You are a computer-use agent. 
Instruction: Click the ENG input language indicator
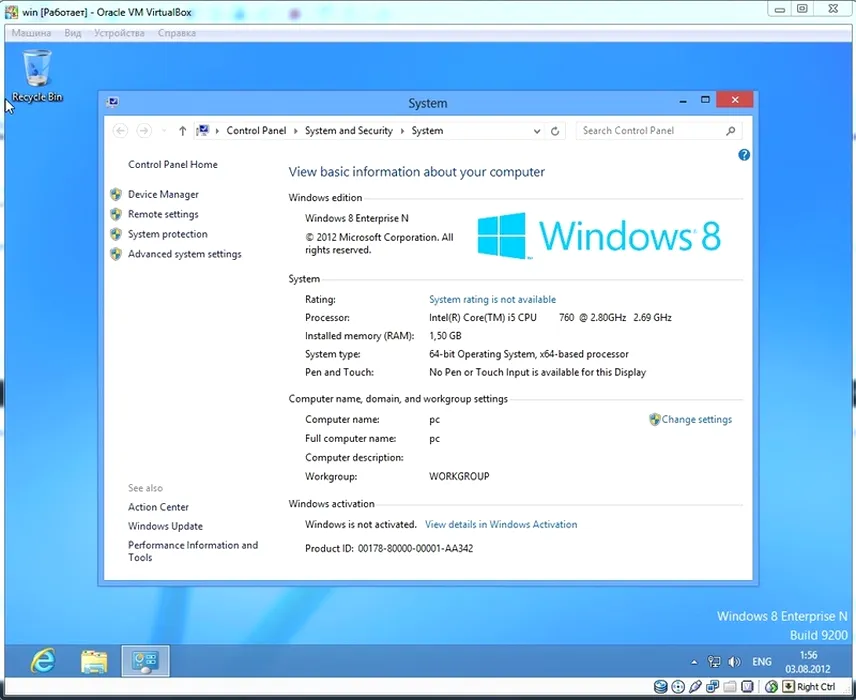tap(762, 662)
